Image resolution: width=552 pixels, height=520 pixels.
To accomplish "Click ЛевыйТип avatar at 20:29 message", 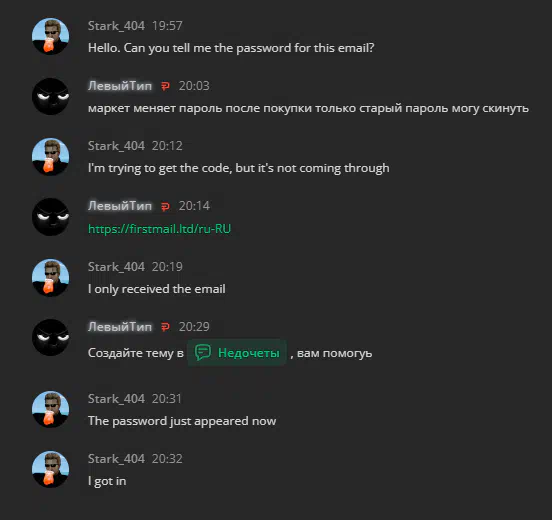I will 50,337.
